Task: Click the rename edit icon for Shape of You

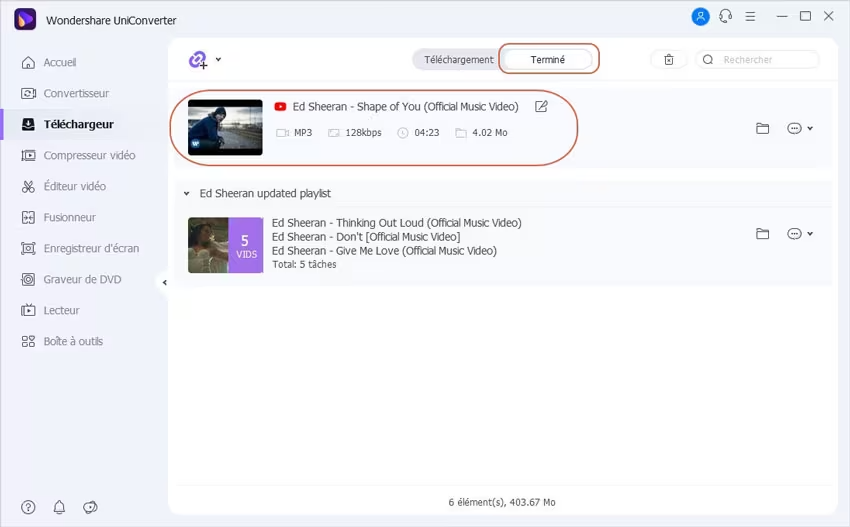Action: (541, 106)
